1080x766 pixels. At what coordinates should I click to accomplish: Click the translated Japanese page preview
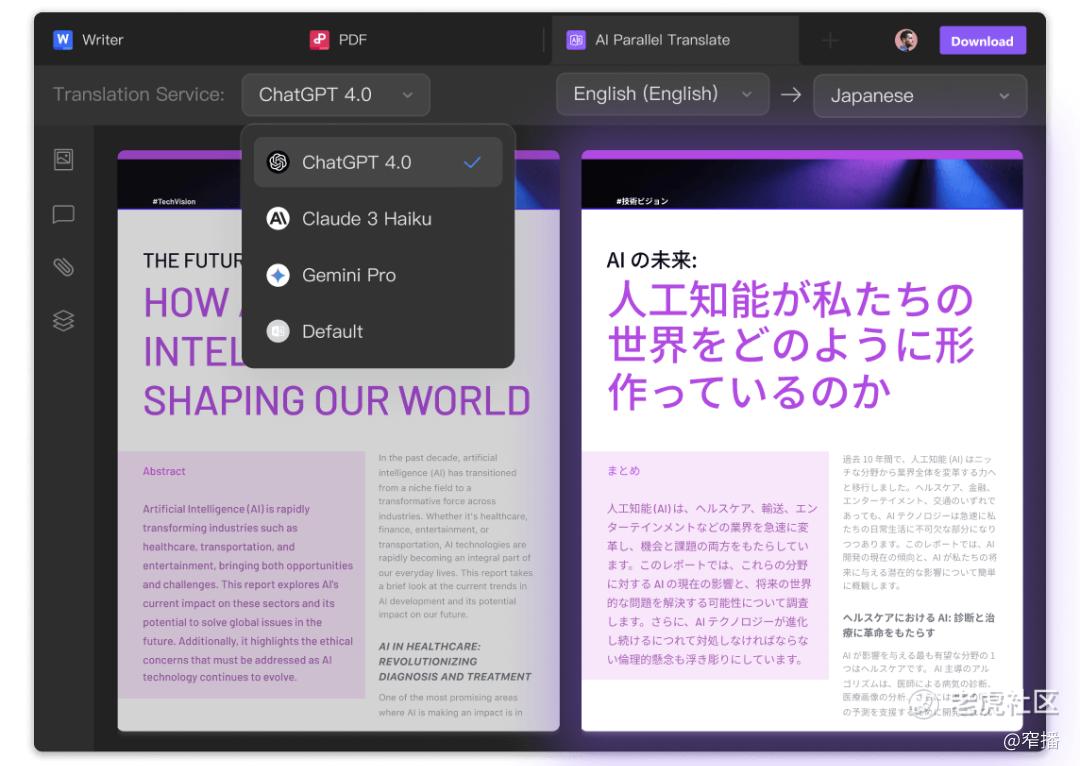point(802,441)
